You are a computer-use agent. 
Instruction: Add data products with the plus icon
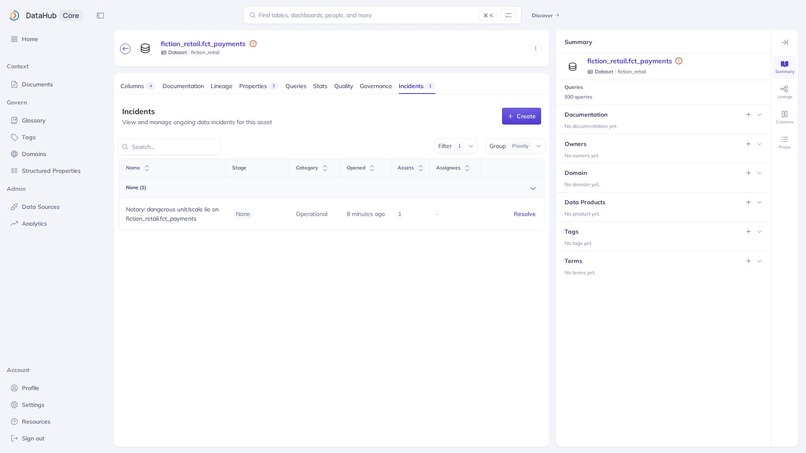(748, 202)
